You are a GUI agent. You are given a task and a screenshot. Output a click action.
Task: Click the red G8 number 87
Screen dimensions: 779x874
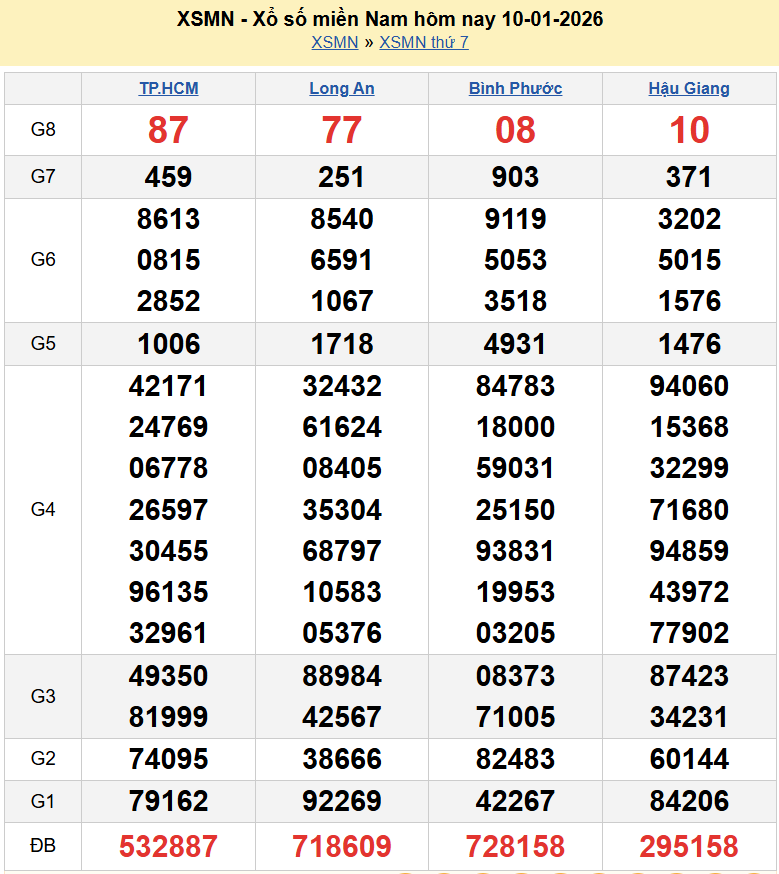point(168,130)
